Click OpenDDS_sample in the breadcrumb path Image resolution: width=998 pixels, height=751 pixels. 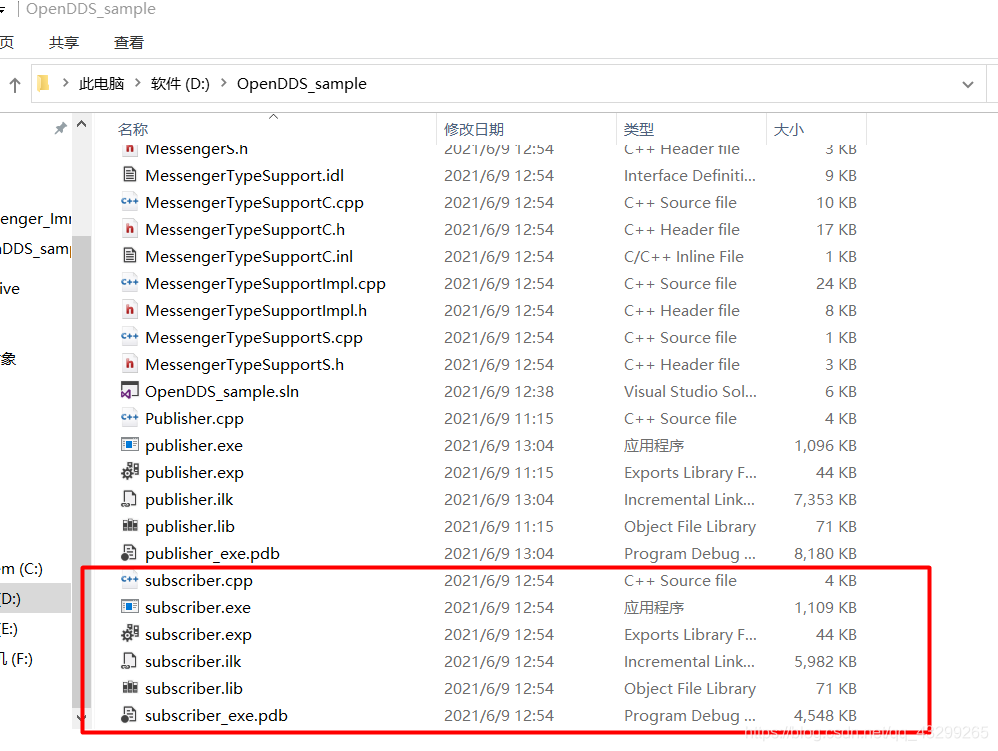coord(302,83)
